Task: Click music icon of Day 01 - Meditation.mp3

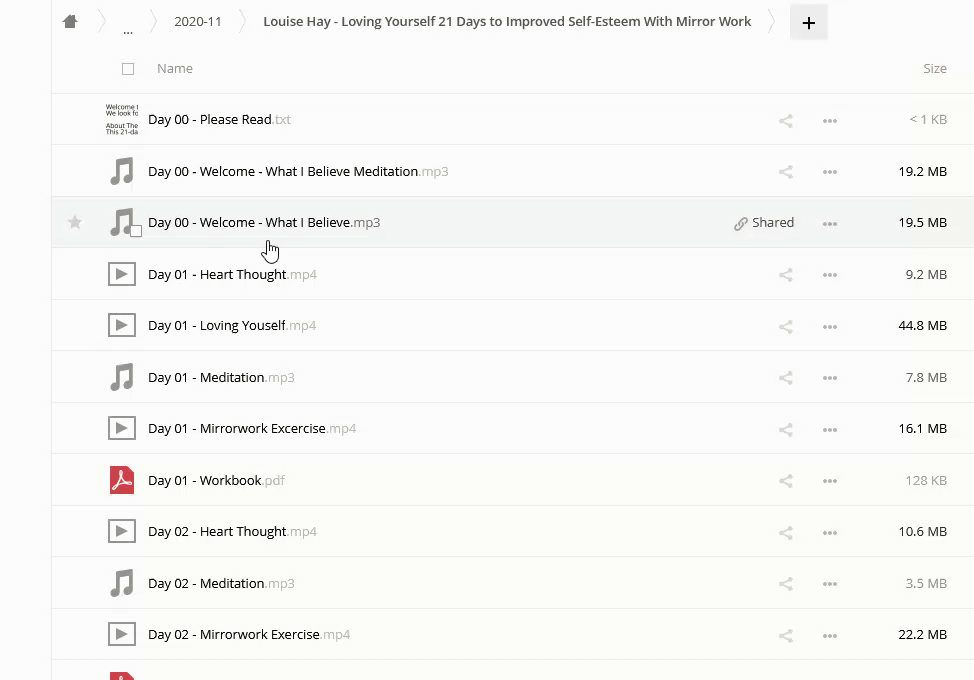Action: 122,377
